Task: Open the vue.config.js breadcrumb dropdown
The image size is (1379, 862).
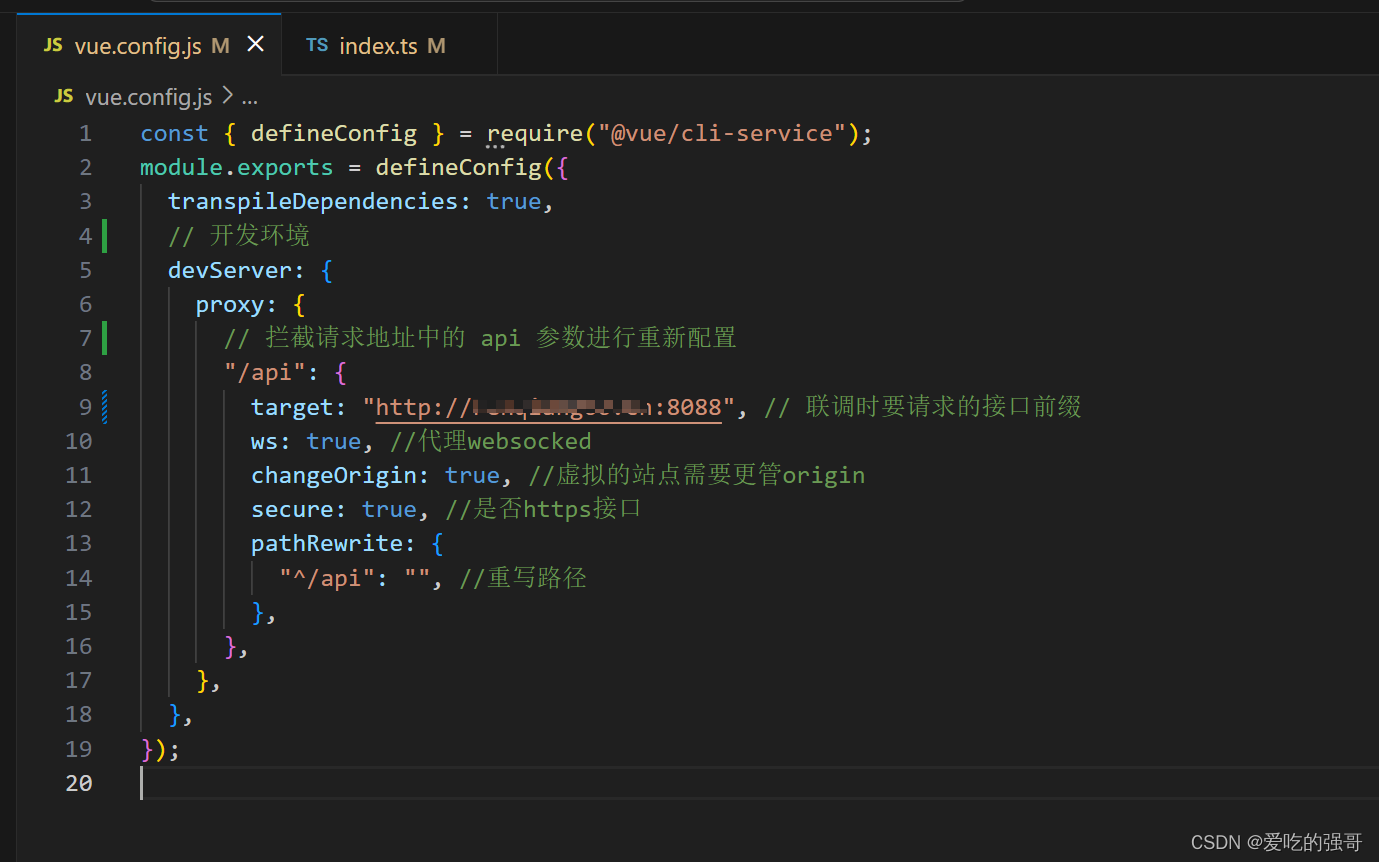Action: [x=148, y=96]
